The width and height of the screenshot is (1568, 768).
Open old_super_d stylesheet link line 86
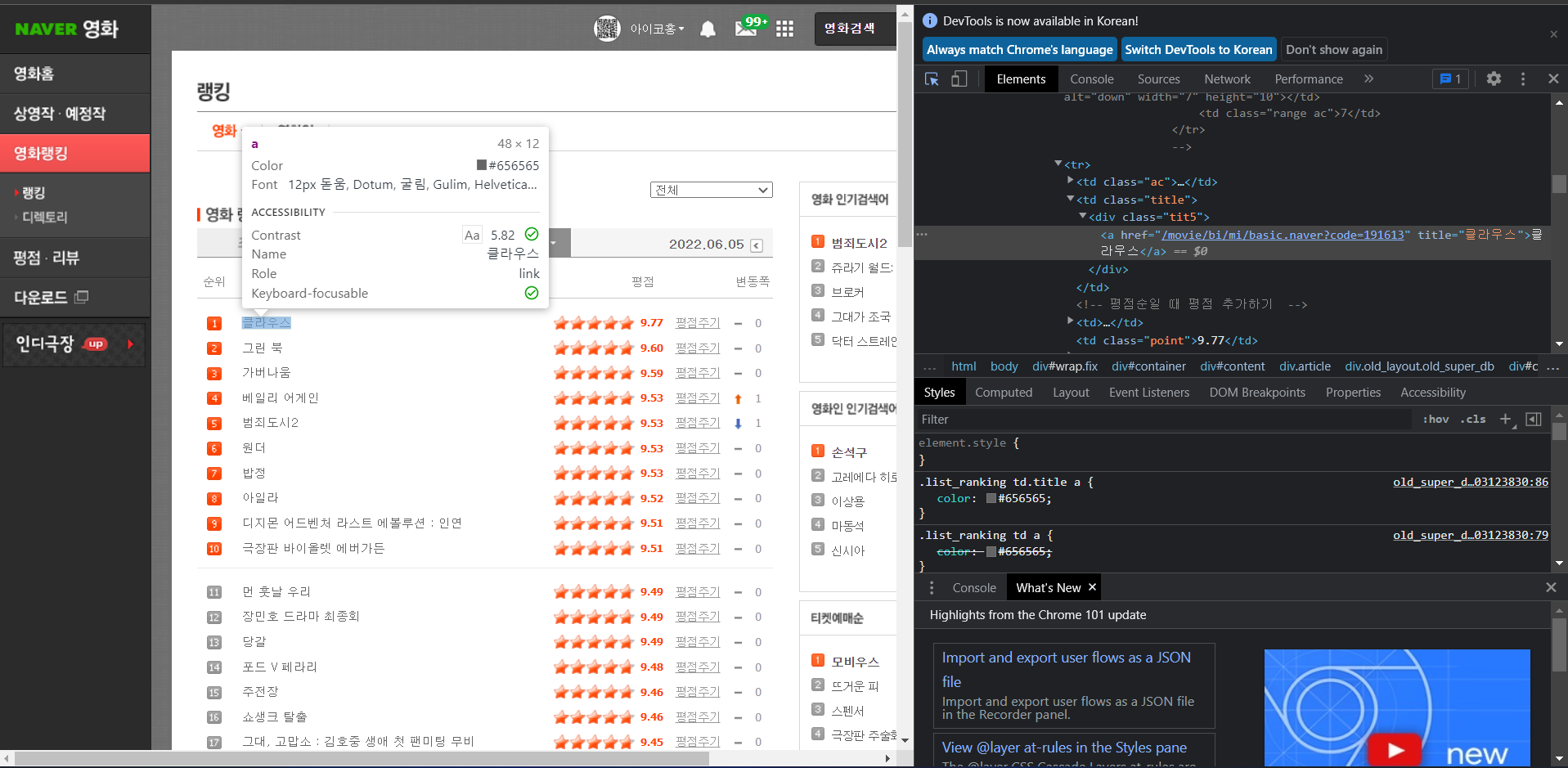1471,482
